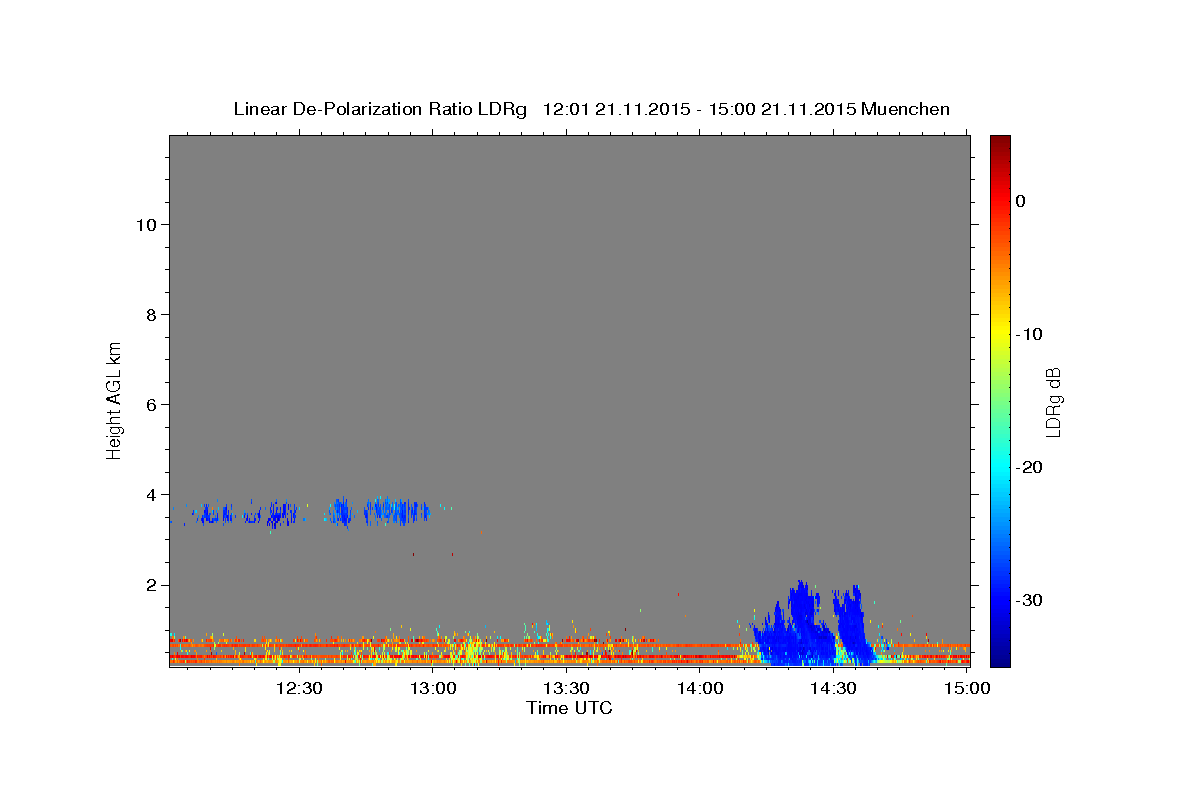The width and height of the screenshot is (1200, 800).
Task: Click the dark blue bottom of the colorbar
Action: tap(1000, 658)
